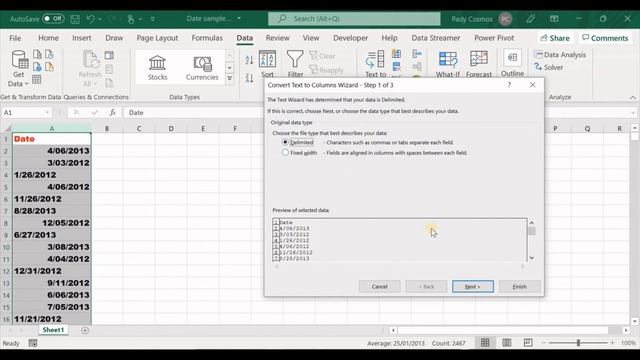Click the Currencies data type
The image size is (640, 360).
point(202,68)
